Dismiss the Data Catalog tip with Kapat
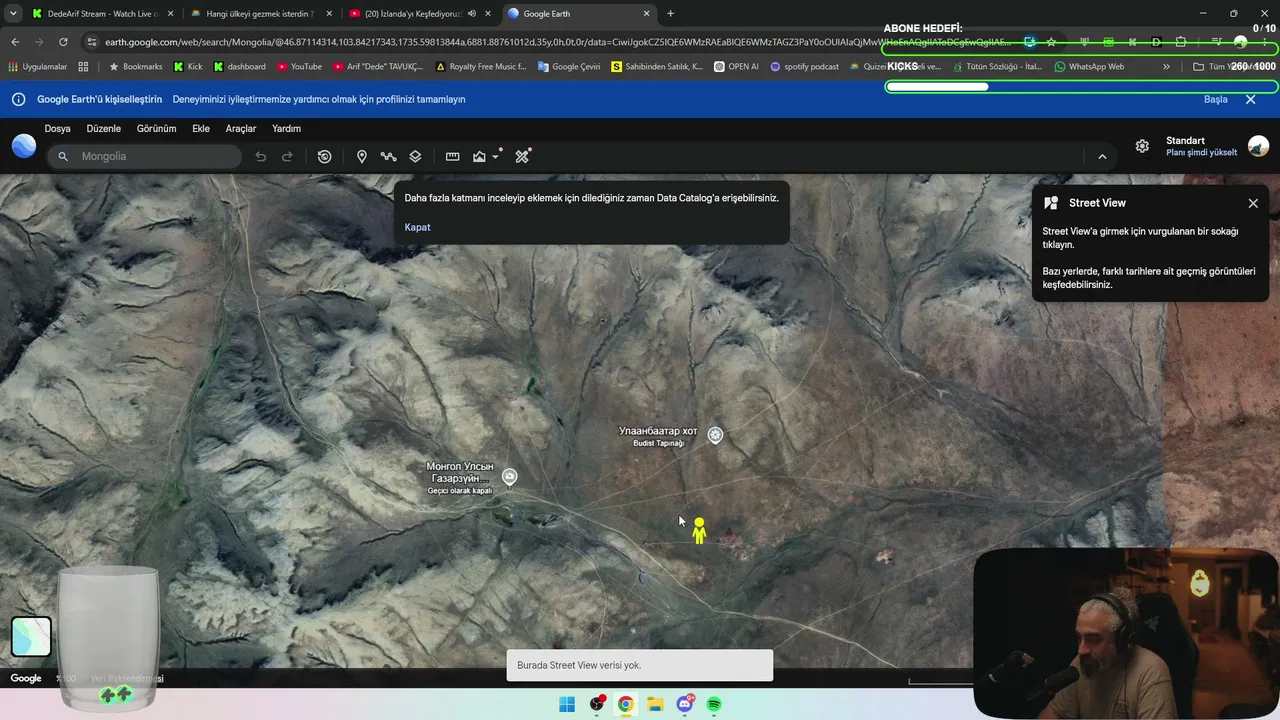 pos(417,227)
